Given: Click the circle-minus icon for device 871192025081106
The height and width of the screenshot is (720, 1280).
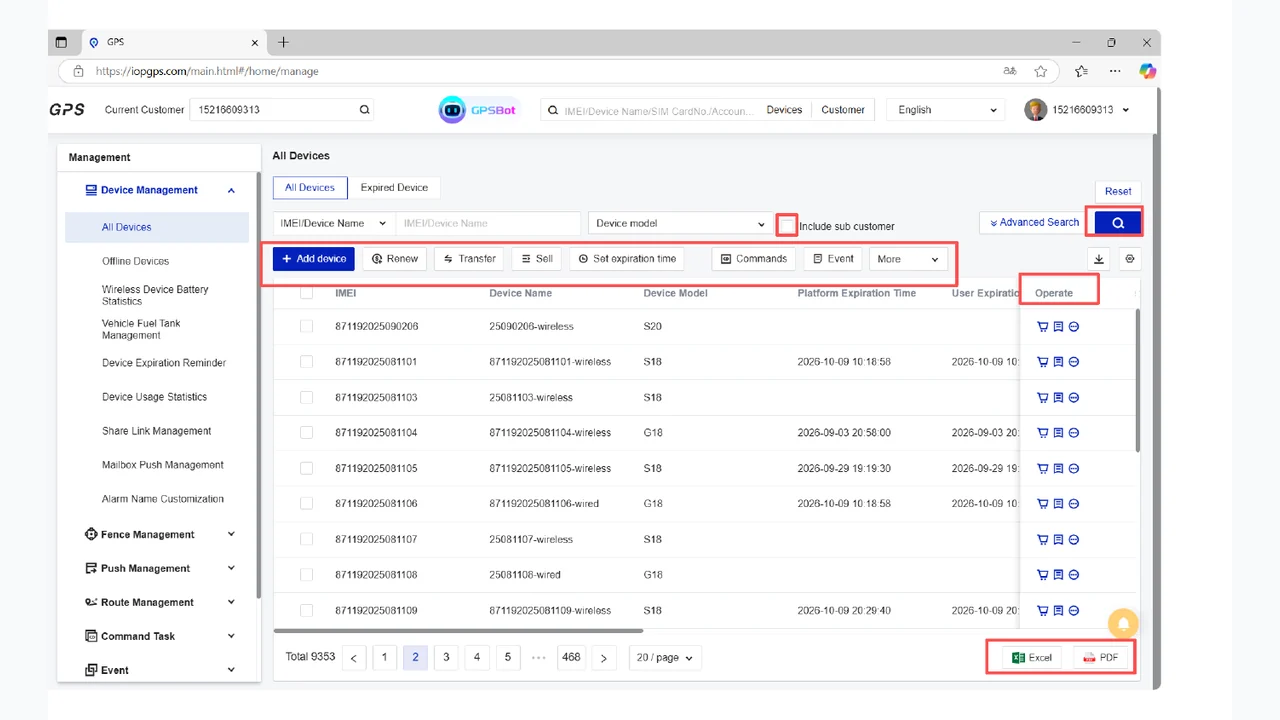Looking at the screenshot, I should click(x=1074, y=504).
